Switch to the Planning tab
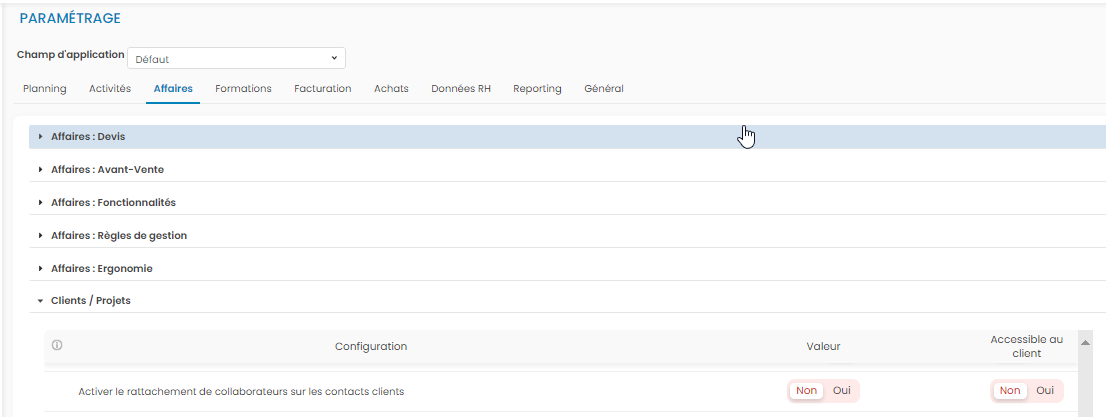Image resolution: width=1106 pixels, height=417 pixels. 44,89
